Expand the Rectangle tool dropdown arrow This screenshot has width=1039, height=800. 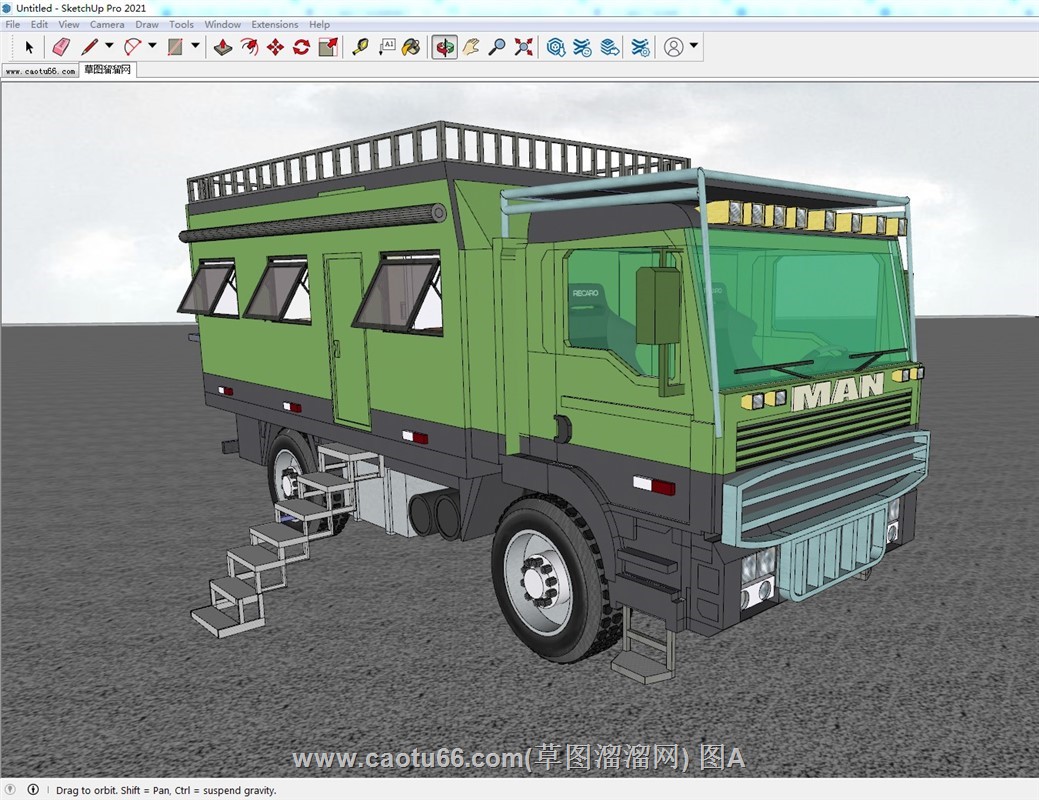(195, 46)
